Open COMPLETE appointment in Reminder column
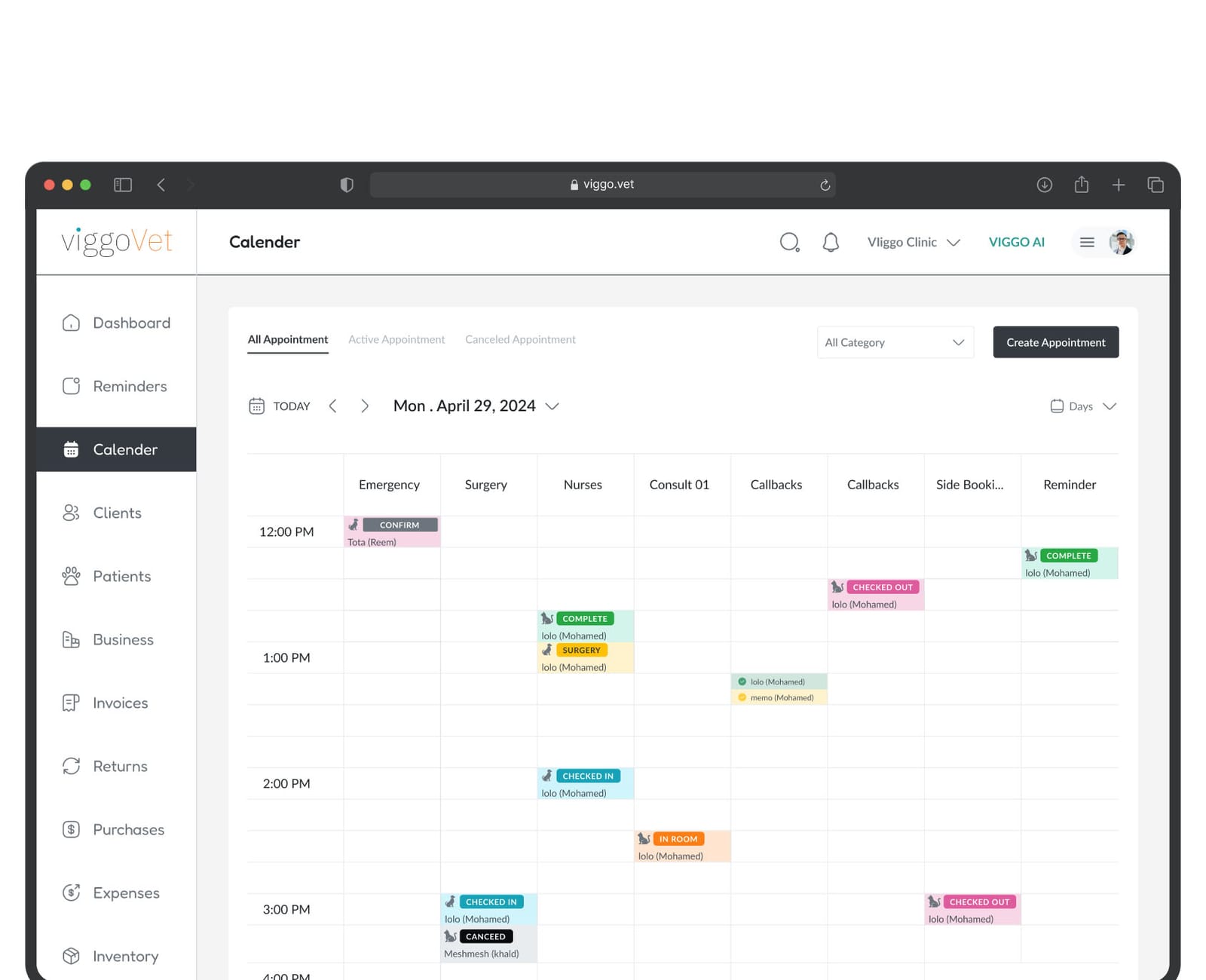Viewport: 1206px width, 980px height. click(1070, 563)
